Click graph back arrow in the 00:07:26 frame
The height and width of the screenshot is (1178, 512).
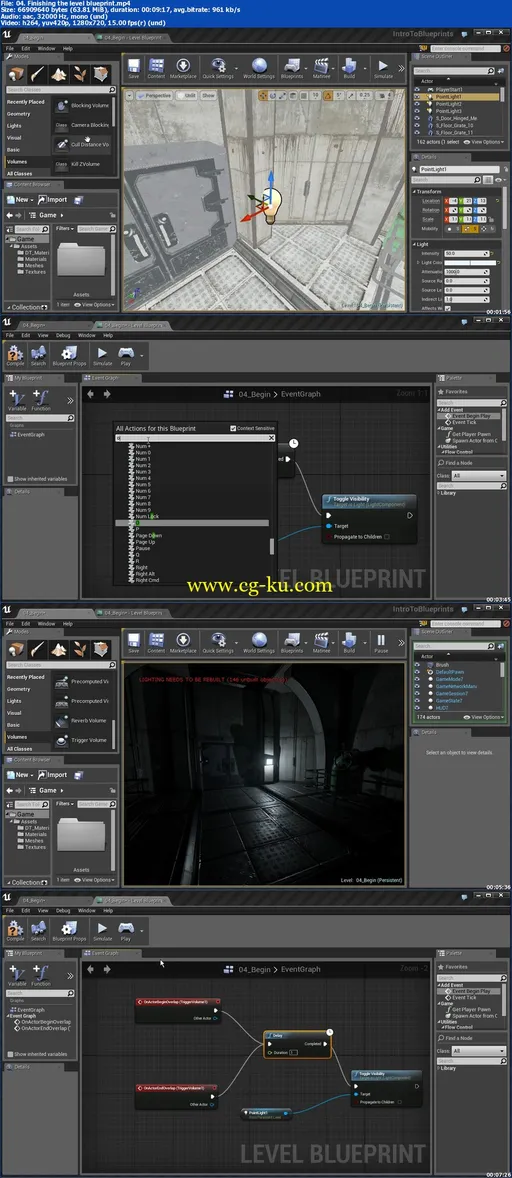click(x=91, y=968)
